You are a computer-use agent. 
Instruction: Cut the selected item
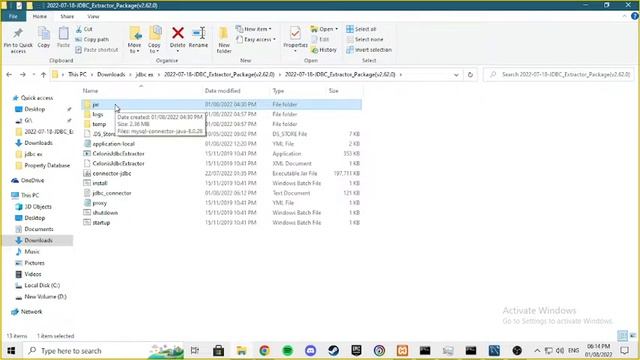pyautogui.click(x=84, y=29)
